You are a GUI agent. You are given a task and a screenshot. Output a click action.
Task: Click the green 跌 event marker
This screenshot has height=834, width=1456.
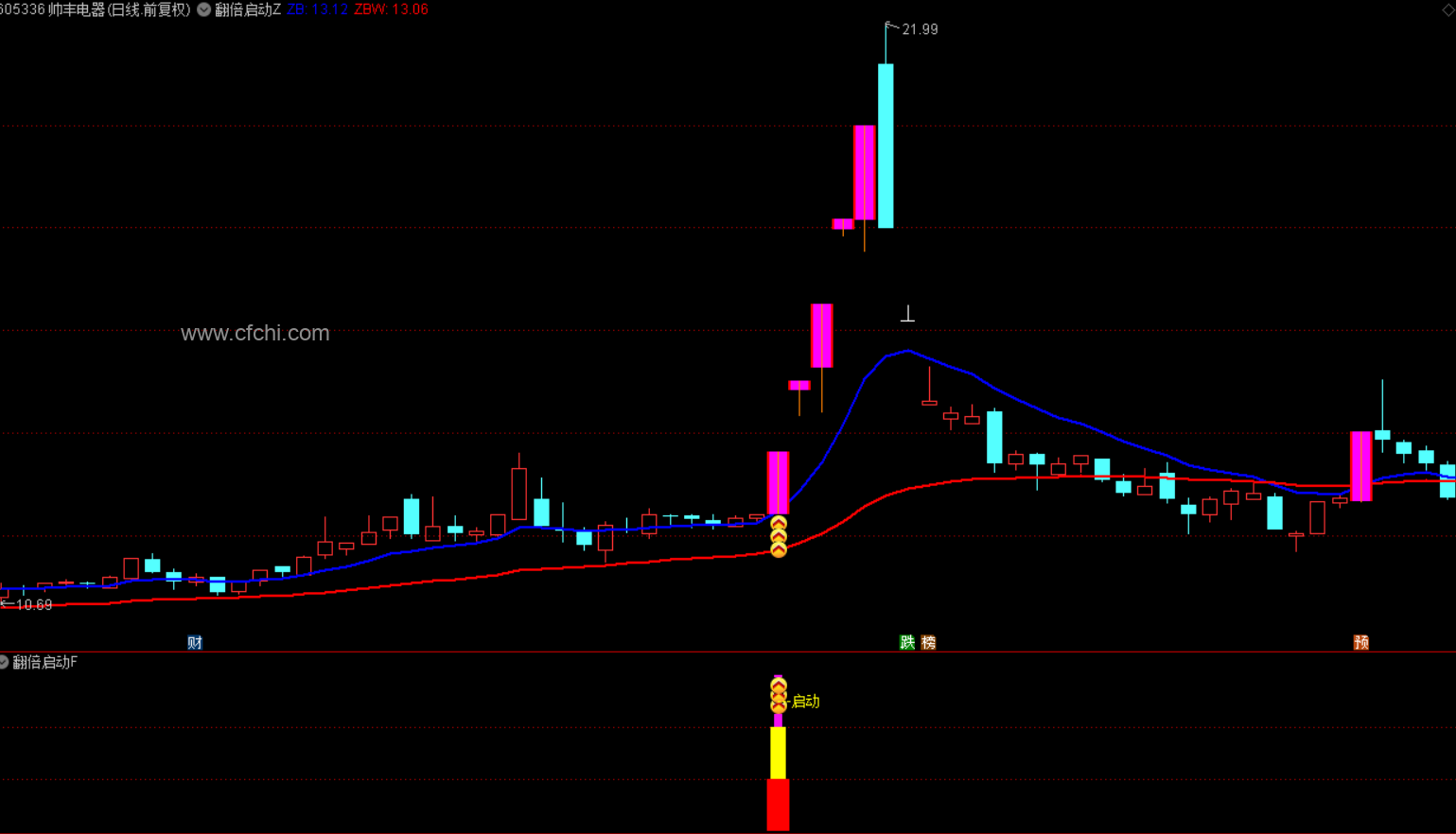click(x=907, y=642)
